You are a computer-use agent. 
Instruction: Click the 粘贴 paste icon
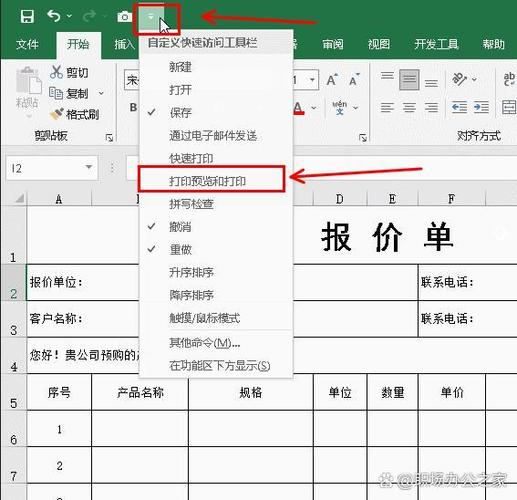click(28, 80)
